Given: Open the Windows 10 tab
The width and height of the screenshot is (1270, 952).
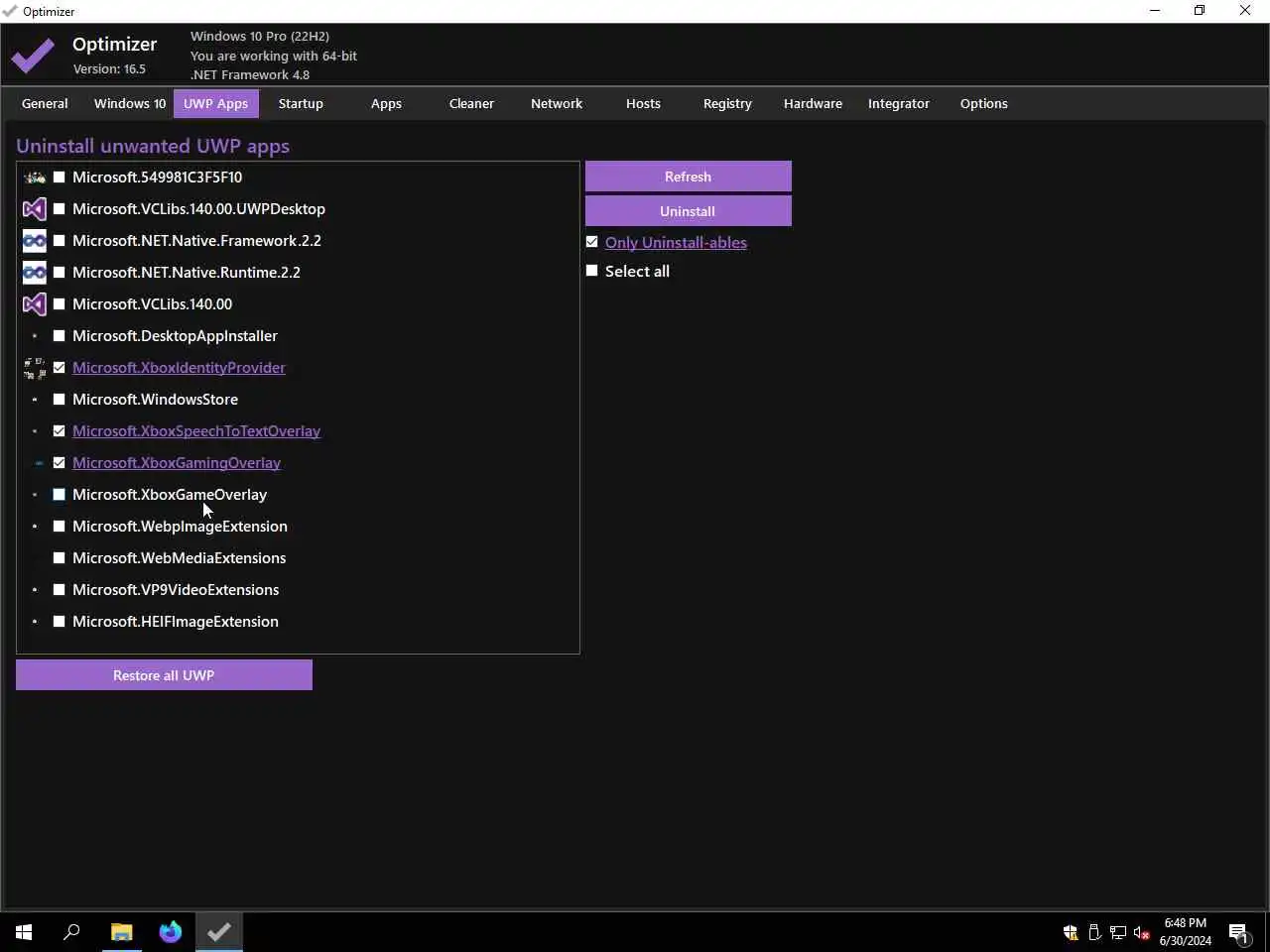Looking at the screenshot, I should (130, 104).
